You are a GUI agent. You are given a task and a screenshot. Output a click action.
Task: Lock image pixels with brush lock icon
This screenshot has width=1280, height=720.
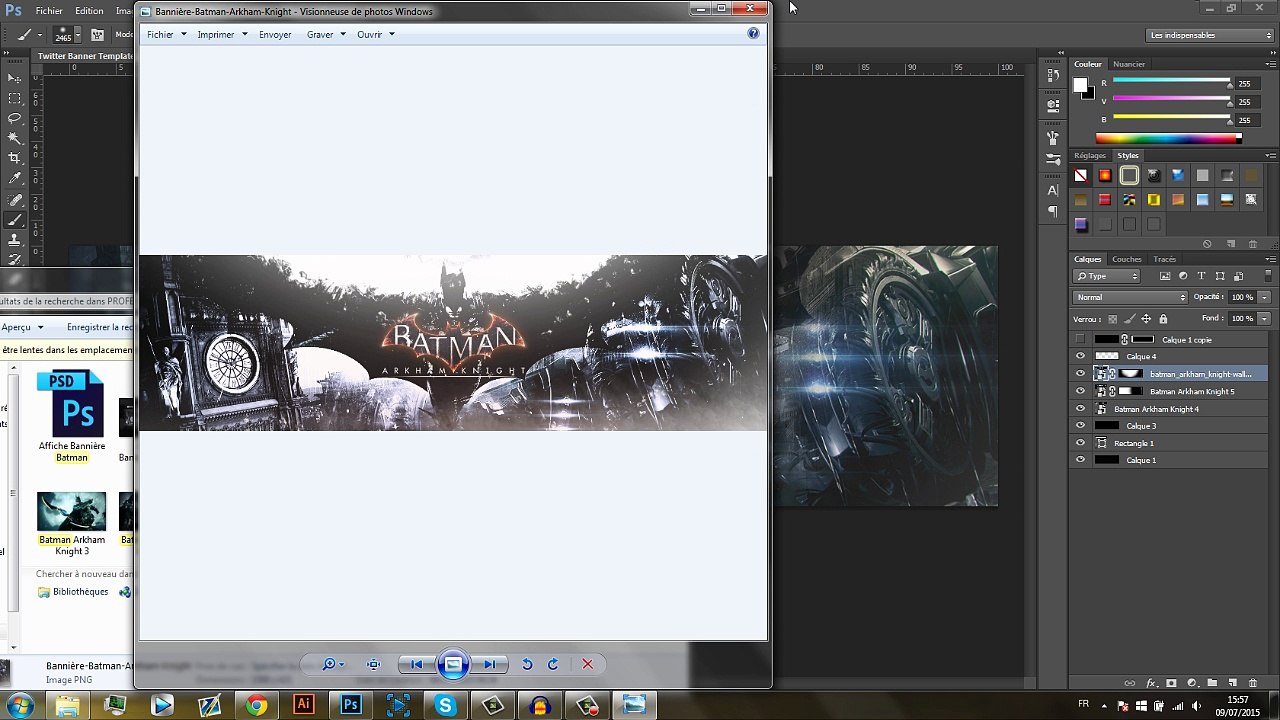click(1129, 319)
